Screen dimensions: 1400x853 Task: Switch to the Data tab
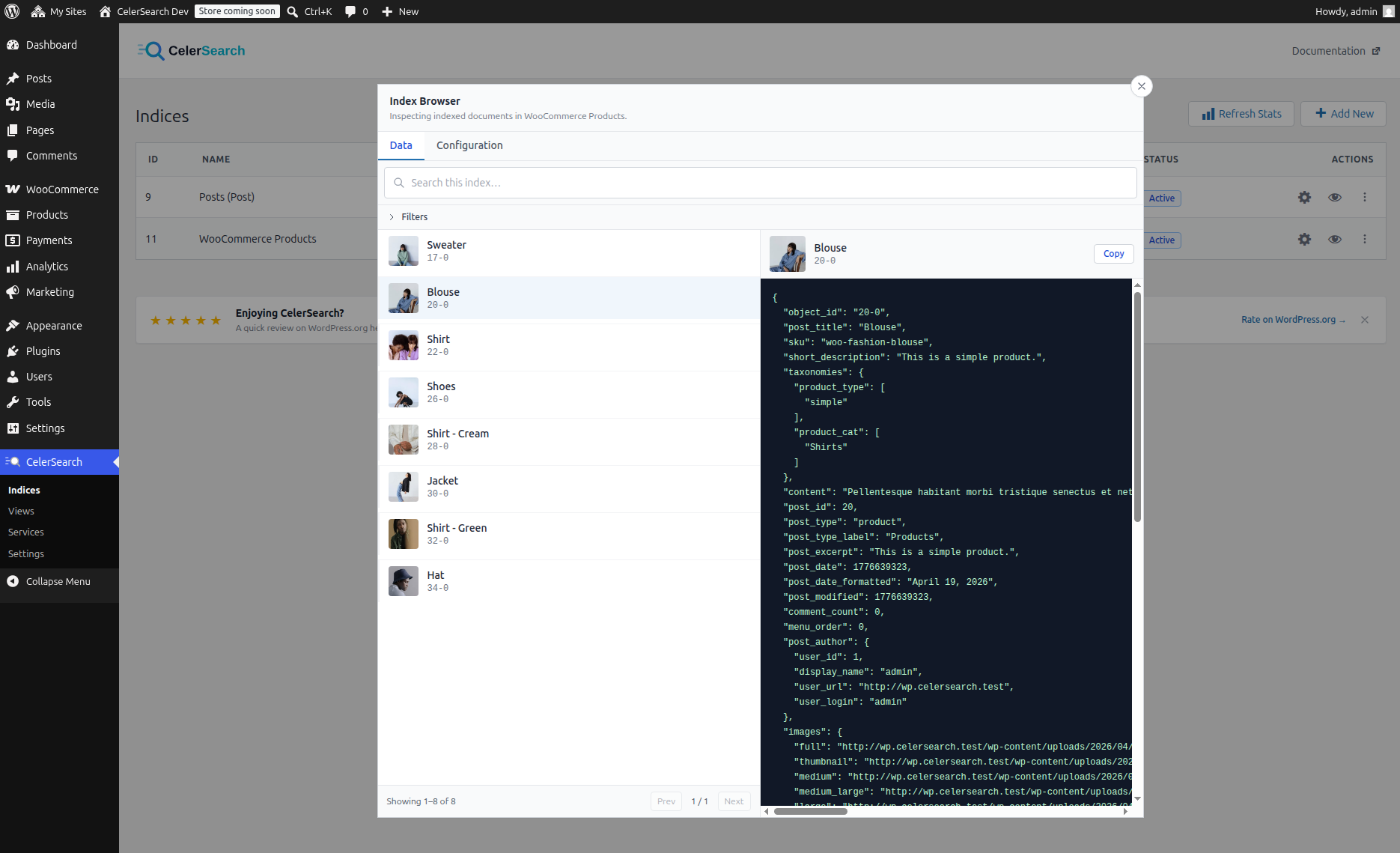[401, 145]
